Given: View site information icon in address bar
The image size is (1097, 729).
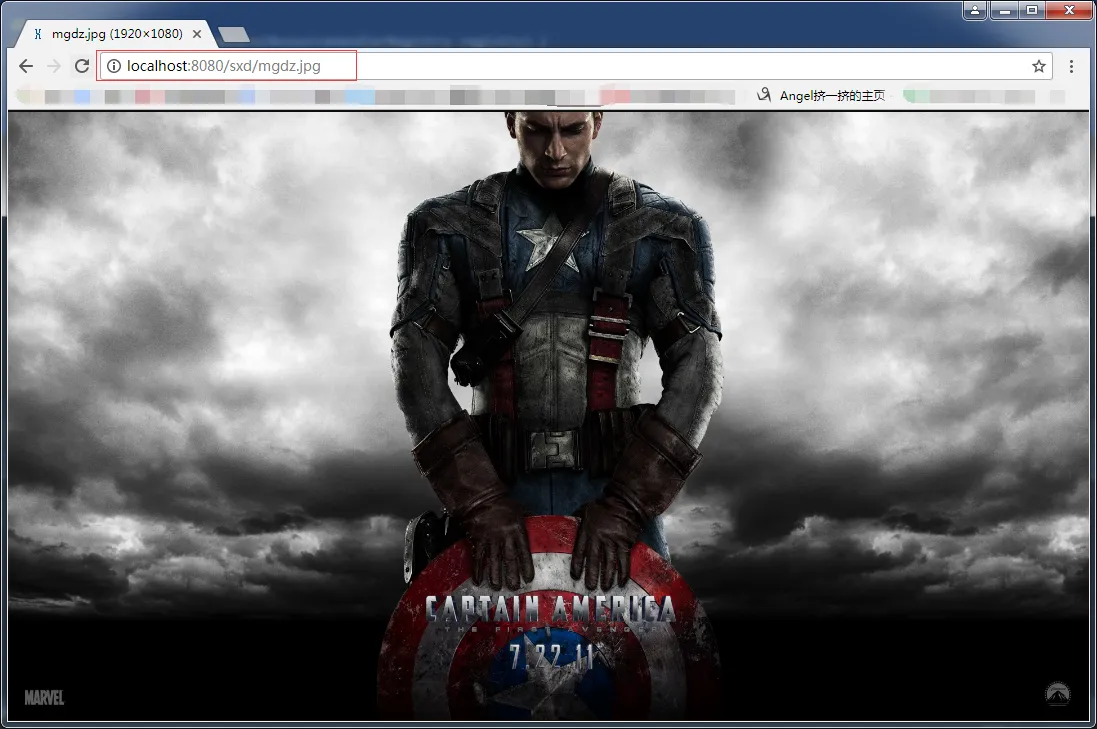Looking at the screenshot, I should (x=113, y=66).
